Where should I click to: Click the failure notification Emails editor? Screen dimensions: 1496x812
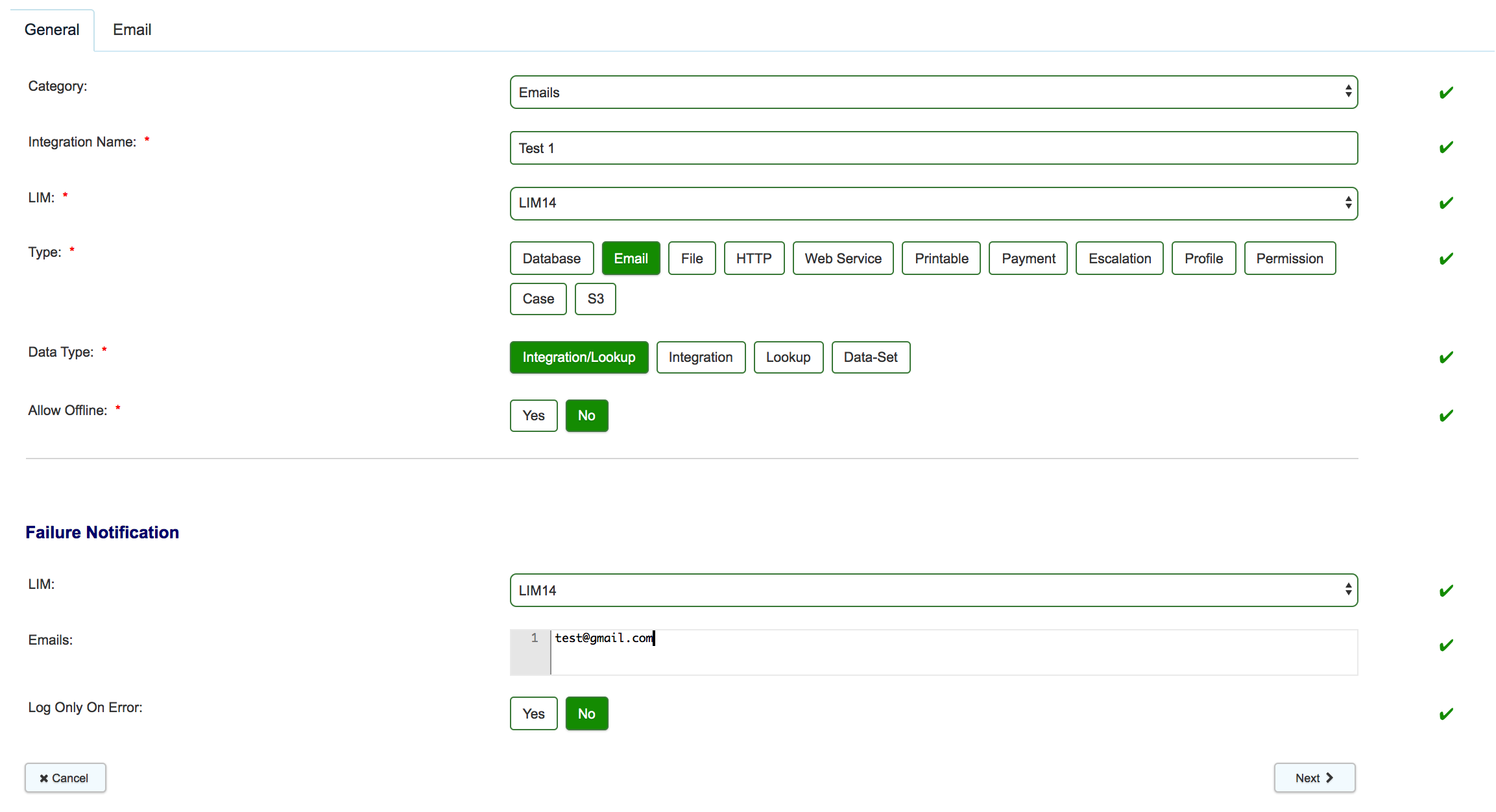[x=908, y=652]
